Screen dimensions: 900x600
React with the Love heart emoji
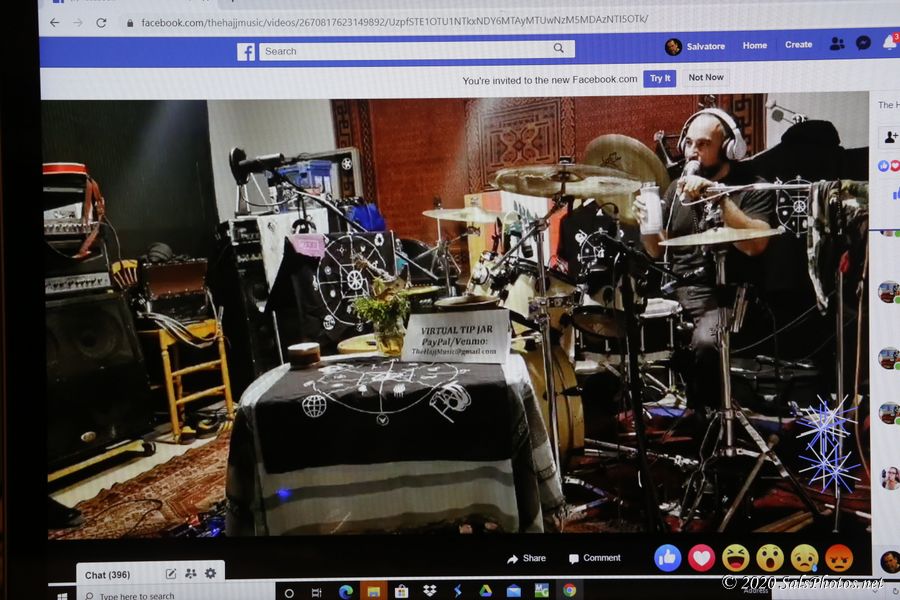(x=702, y=557)
